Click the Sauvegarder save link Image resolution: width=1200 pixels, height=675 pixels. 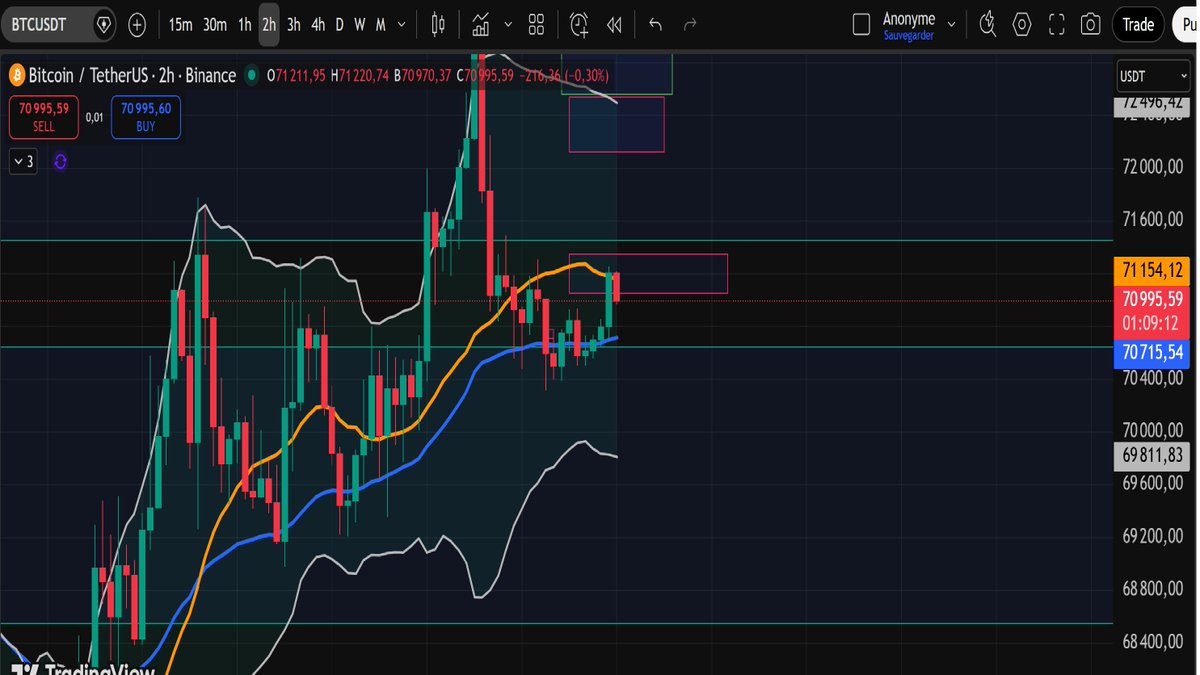pos(909,34)
